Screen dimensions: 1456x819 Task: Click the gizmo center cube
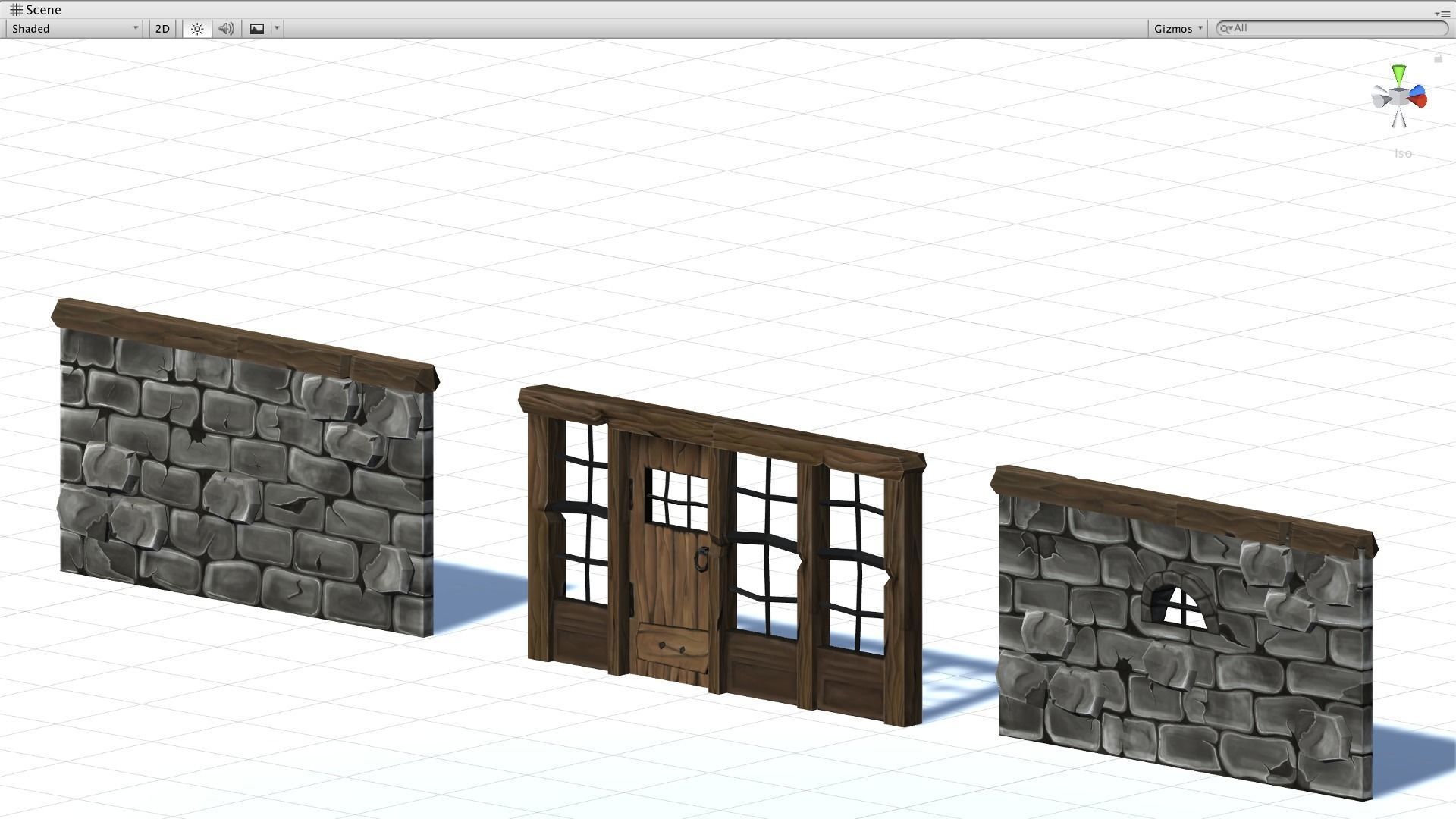1398,97
